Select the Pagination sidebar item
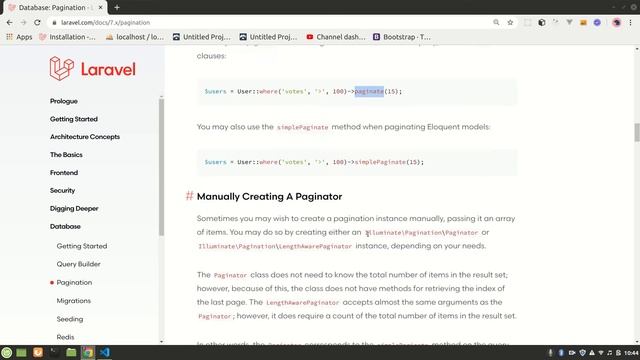The height and width of the screenshot is (360, 640). coord(74,282)
